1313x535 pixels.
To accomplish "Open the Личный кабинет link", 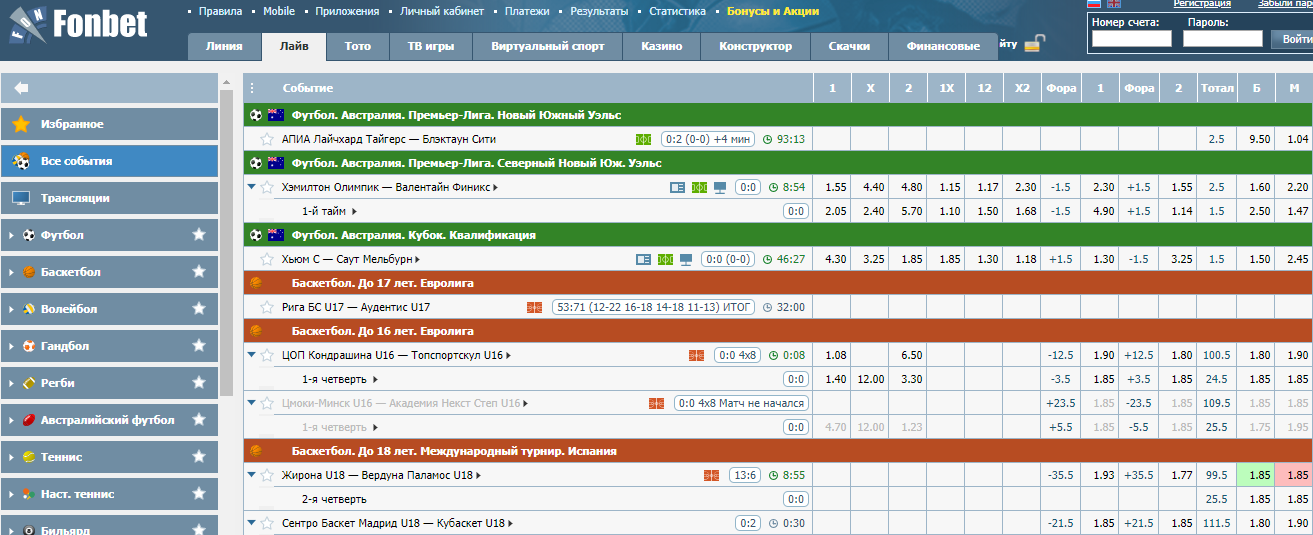I will tap(441, 12).
